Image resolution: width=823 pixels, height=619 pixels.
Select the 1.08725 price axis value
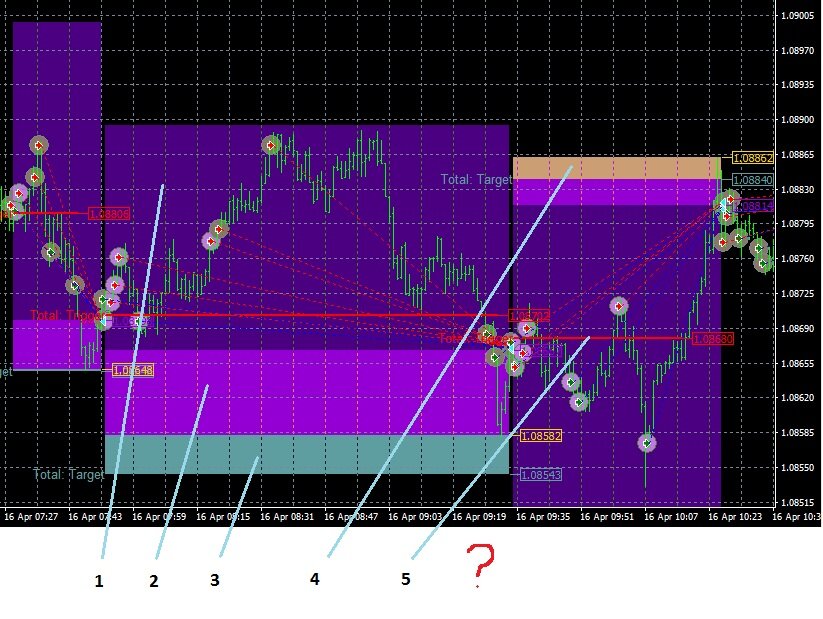click(797, 293)
